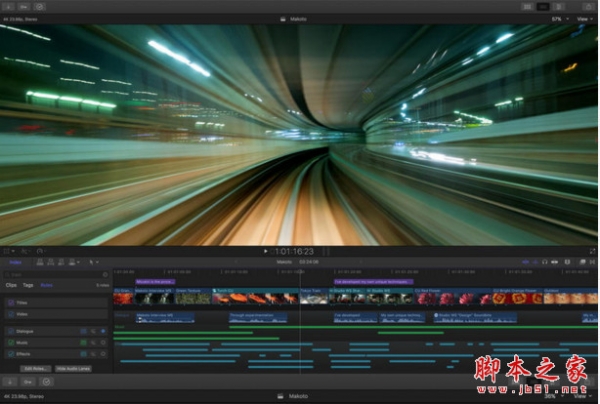Enter fullscreen viewer with the expand icon
This screenshot has height=404, width=600.
(x=592, y=251)
